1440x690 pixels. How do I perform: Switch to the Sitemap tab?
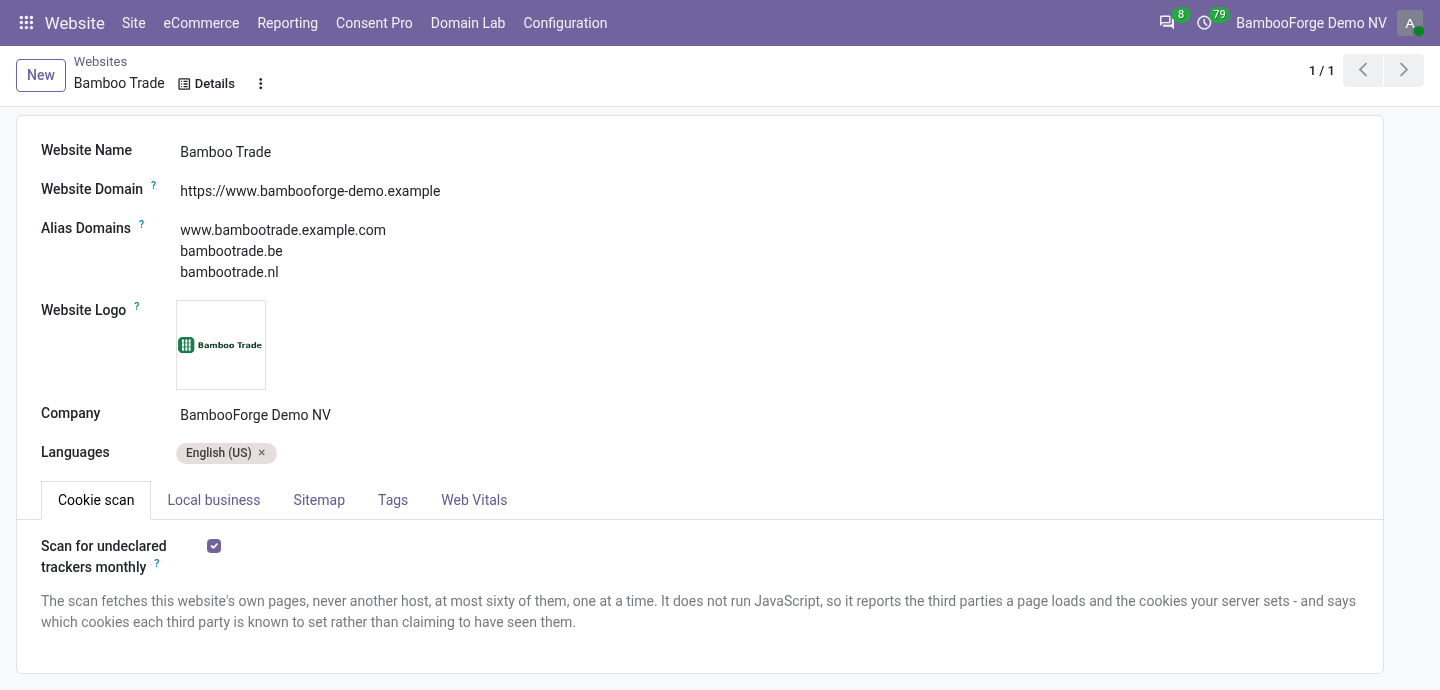coord(319,500)
